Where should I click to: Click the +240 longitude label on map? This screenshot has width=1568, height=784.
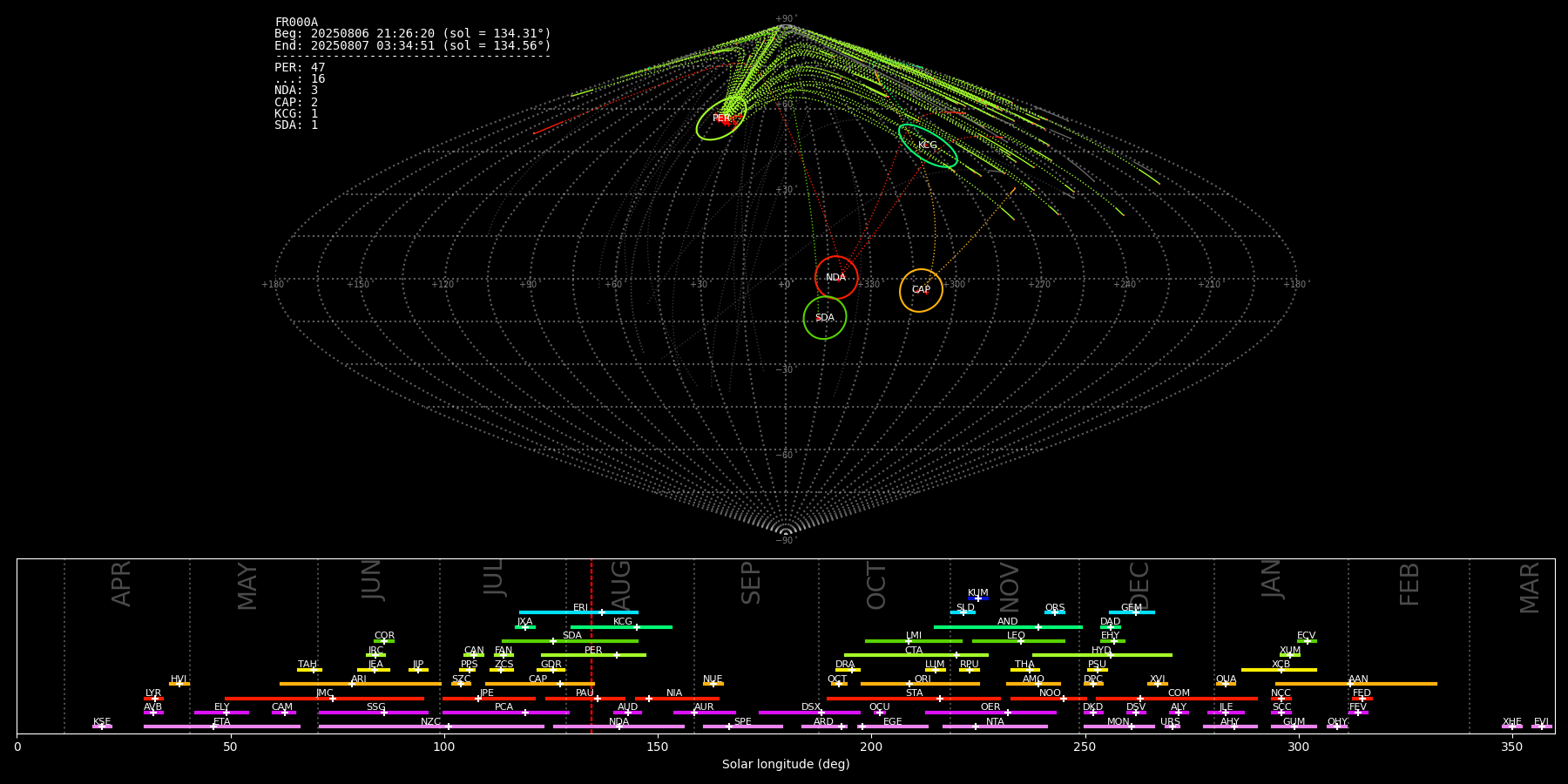tap(1124, 285)
